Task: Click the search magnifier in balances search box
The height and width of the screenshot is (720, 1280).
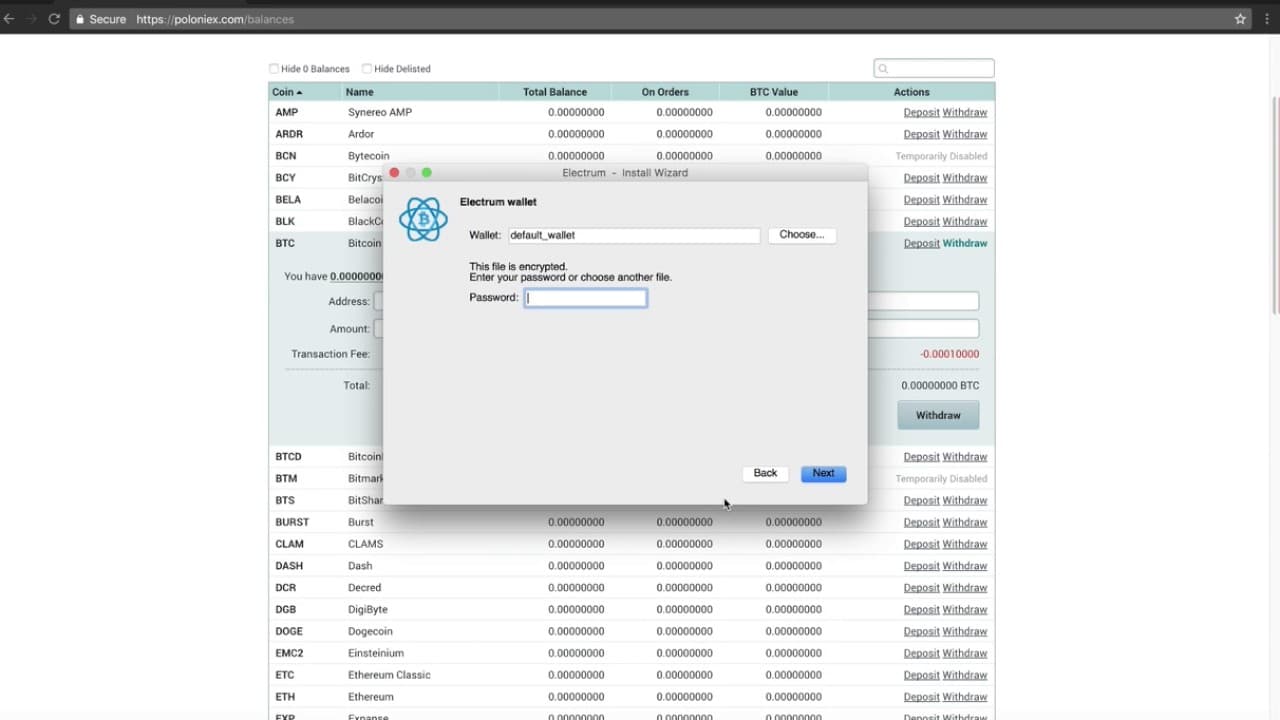Action: point(883,69)
